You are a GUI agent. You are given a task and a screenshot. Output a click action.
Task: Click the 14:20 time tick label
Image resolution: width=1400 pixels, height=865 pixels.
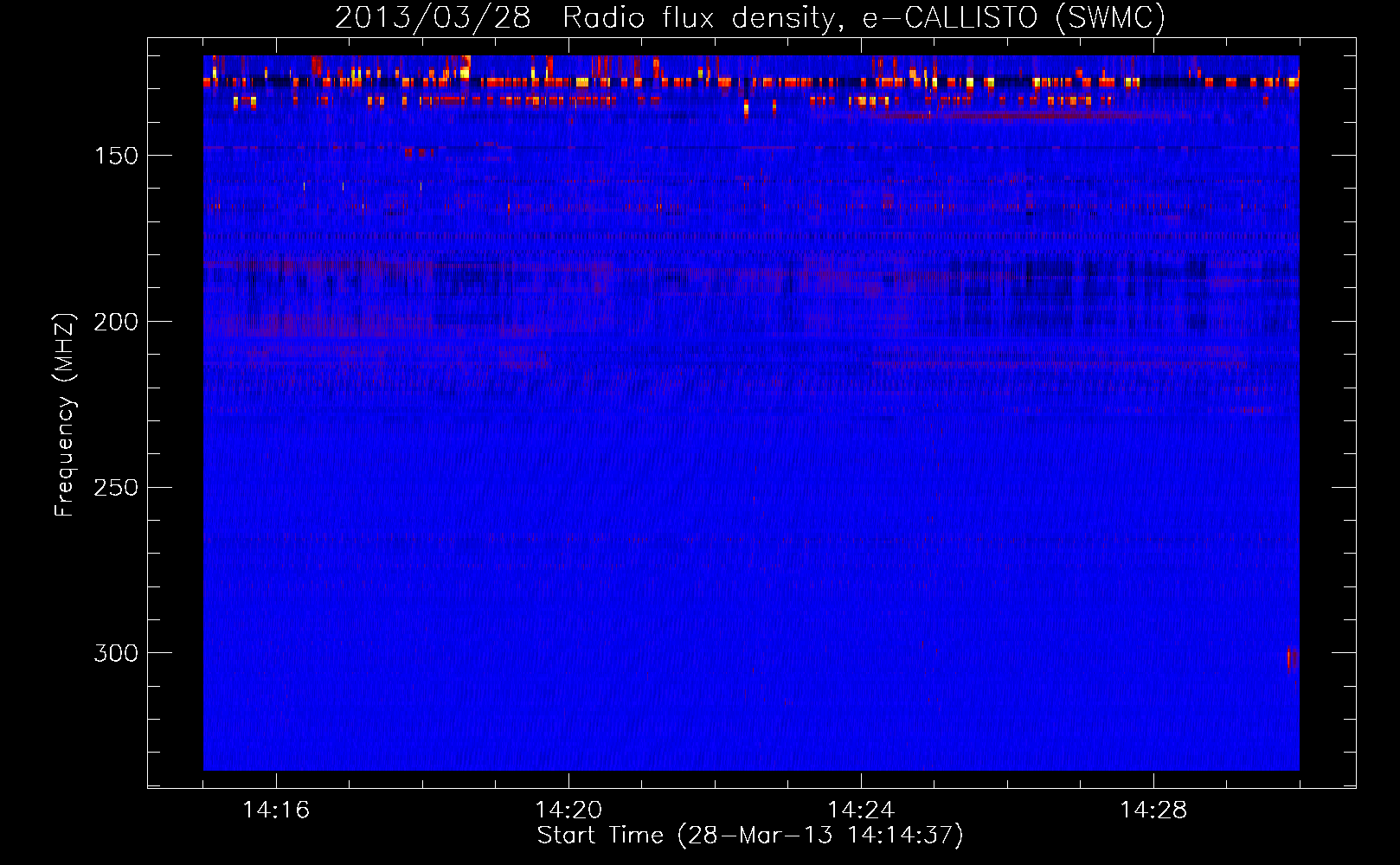[x=568, y=811]
